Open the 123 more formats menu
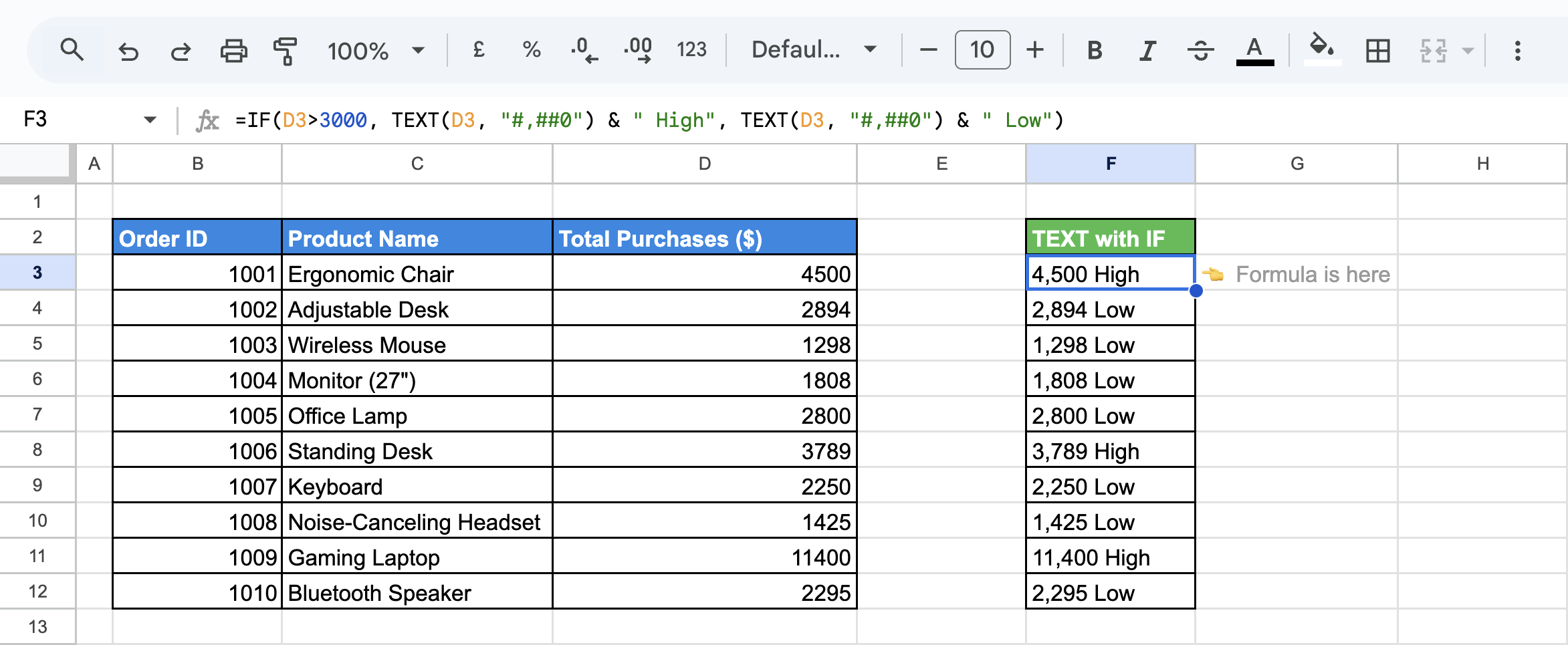 coord(691,50)
